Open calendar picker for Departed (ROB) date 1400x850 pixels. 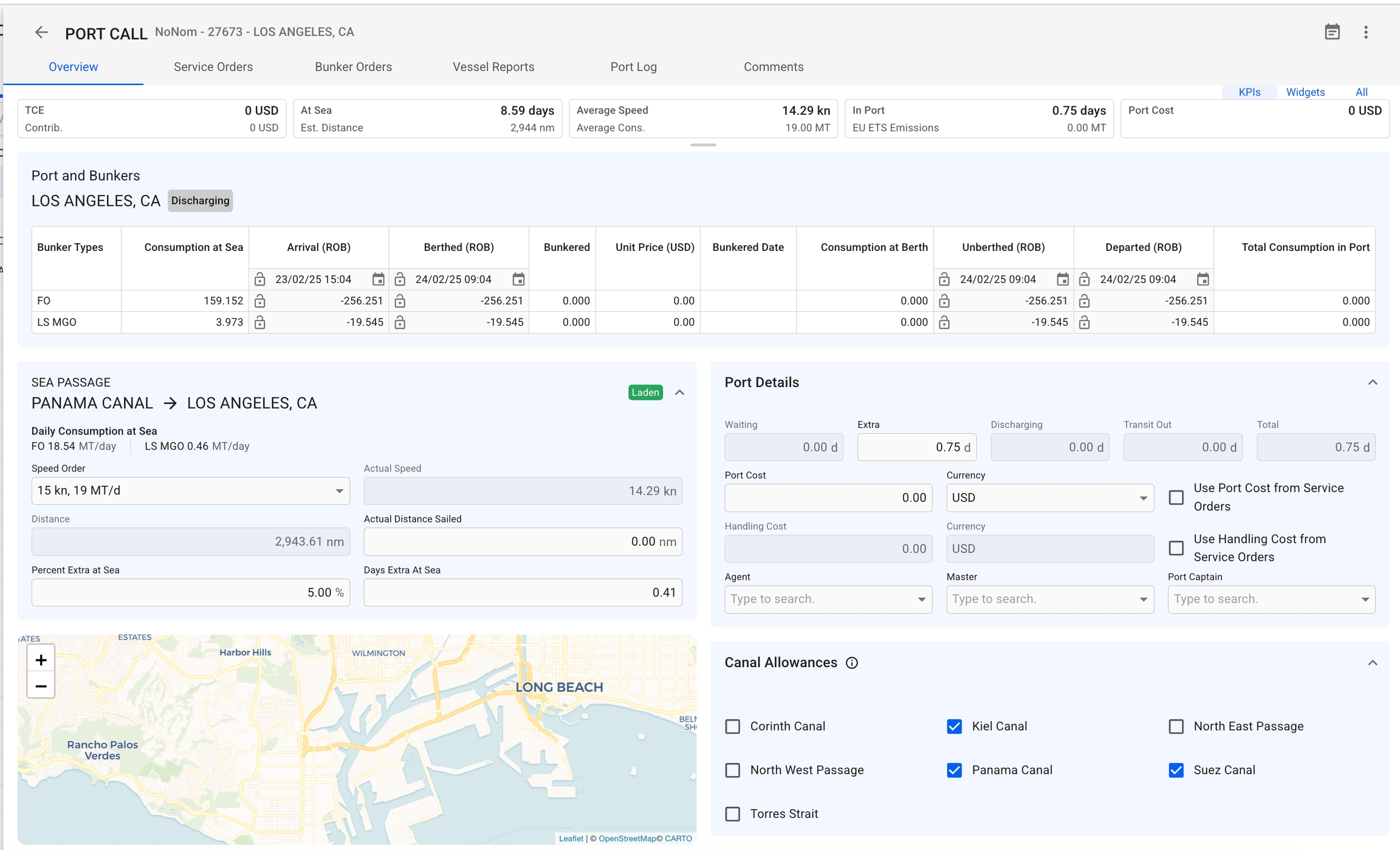pyautogui.click(x=1203, y=279)
